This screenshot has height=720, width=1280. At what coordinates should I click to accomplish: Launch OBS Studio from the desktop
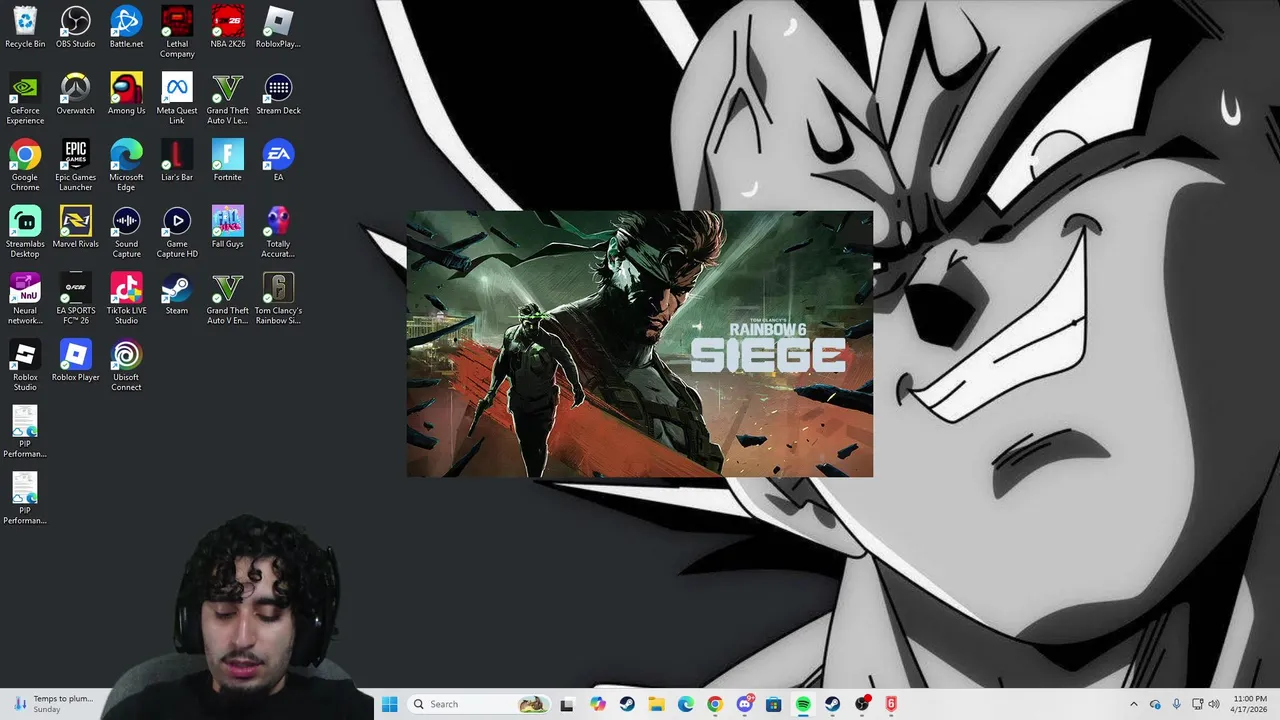pyautogui.click(x=75, y=27)
